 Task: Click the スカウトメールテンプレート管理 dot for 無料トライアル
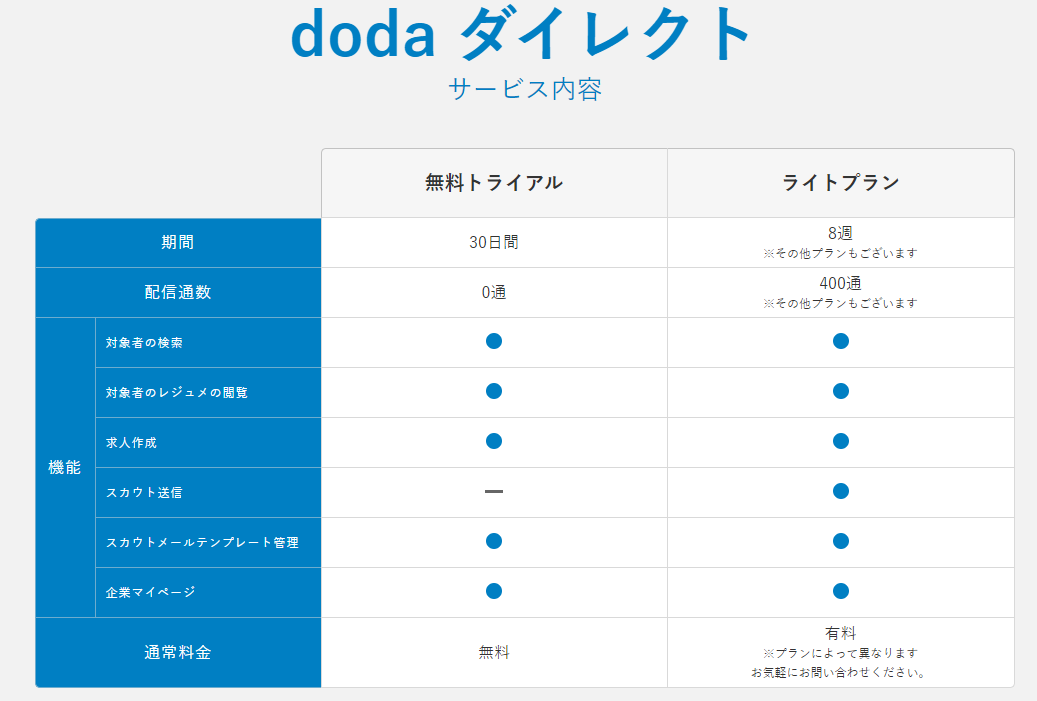493,541
